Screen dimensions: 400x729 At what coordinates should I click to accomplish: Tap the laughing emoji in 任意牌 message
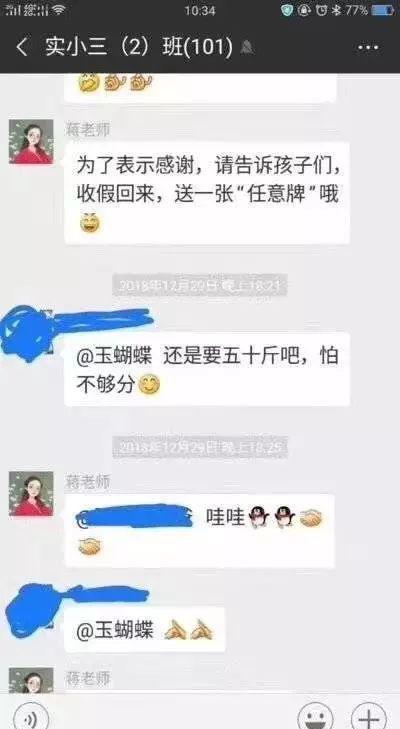90,225
